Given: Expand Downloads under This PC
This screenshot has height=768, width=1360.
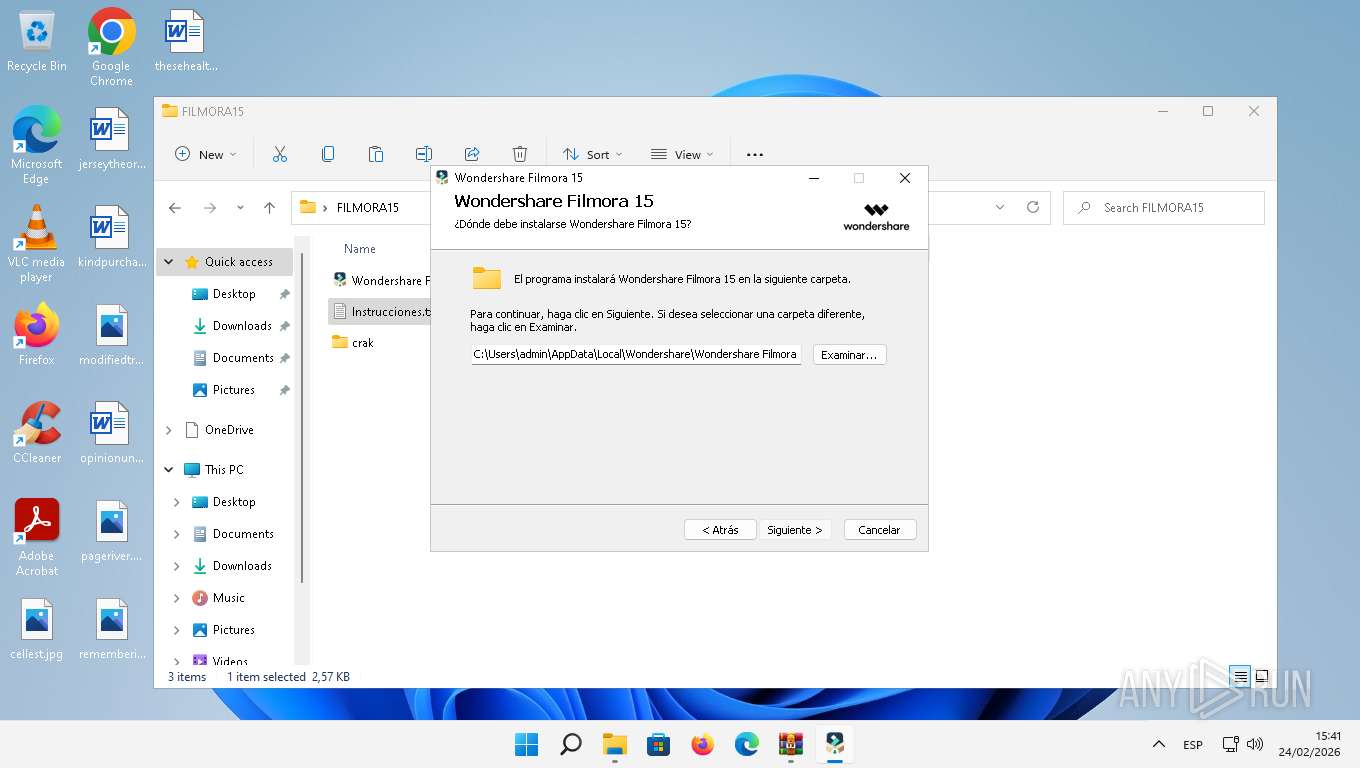Looking at the screenshot, I should (x=177, y=566).
